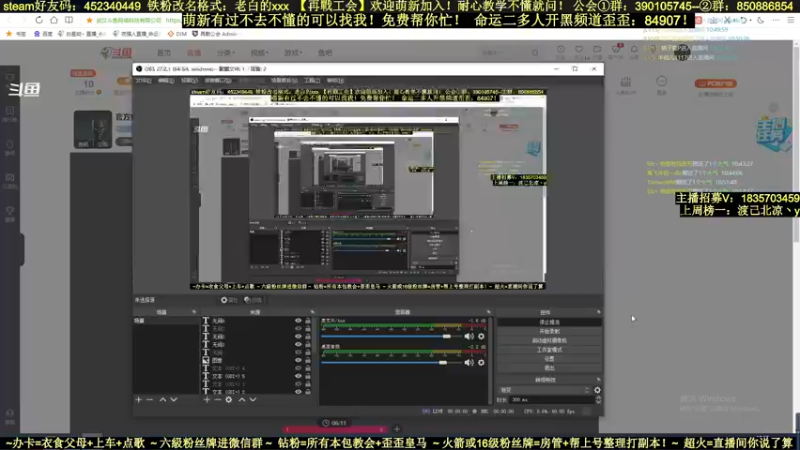
Task: Open Sources dock panel pop-out icon
Action: pyautogui.click(x=312, y=312)
